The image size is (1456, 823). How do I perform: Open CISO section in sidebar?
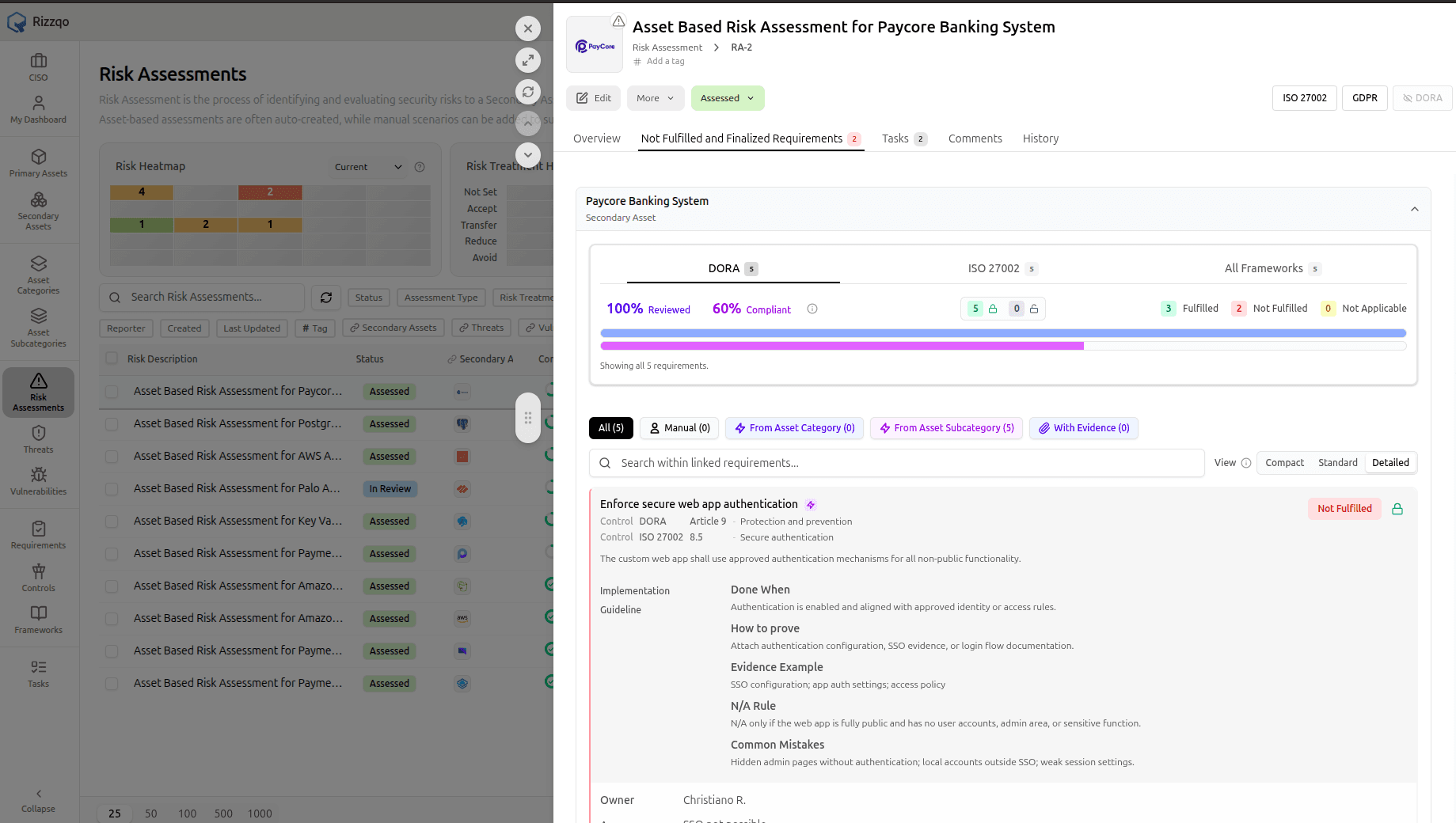click(38, 67)
